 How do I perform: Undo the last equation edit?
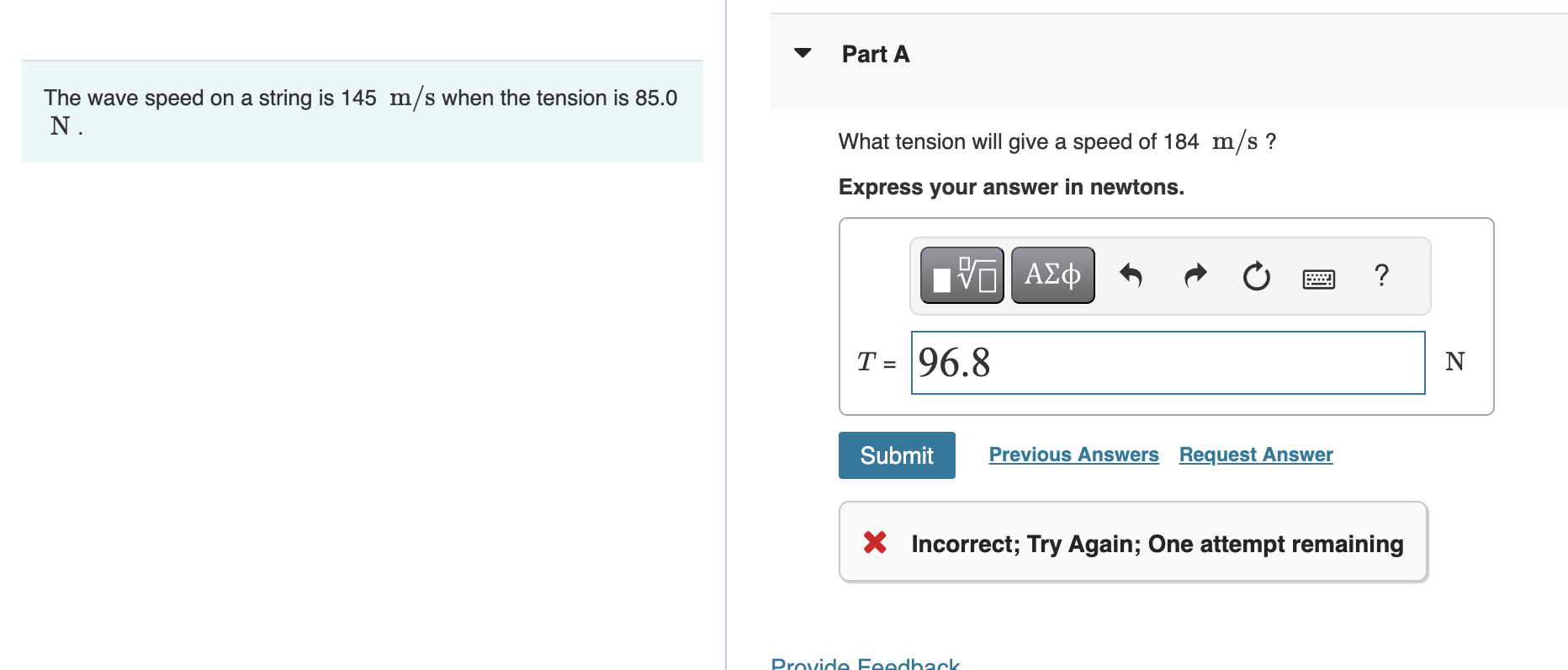click(x=1131, y=275)
